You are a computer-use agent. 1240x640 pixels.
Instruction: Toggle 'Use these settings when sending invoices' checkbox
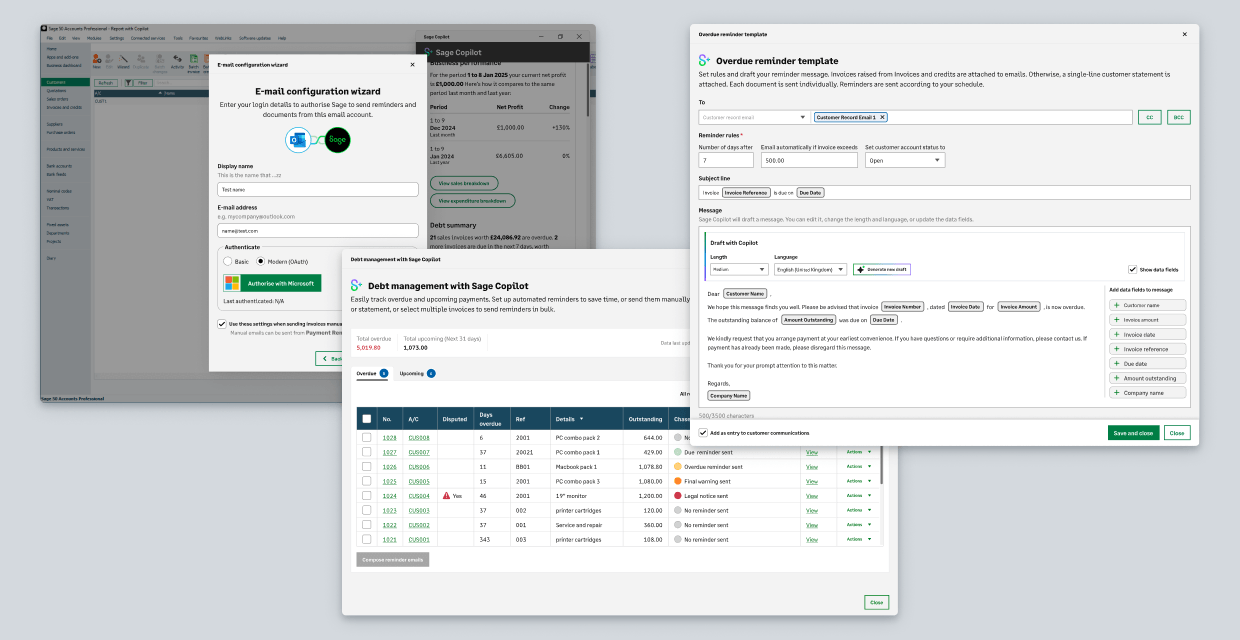click(x=222, y=324)
